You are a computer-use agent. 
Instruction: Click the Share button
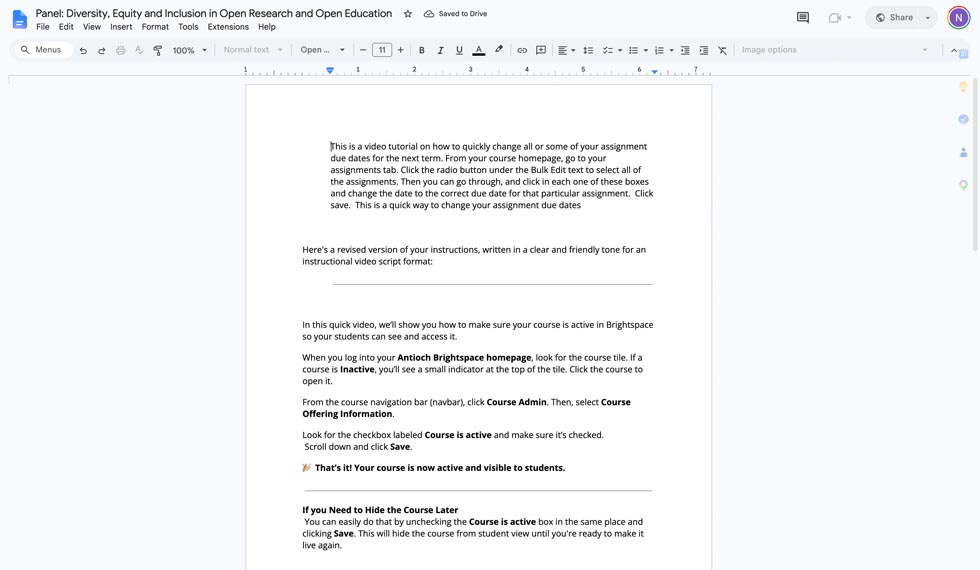pos(894,18)
